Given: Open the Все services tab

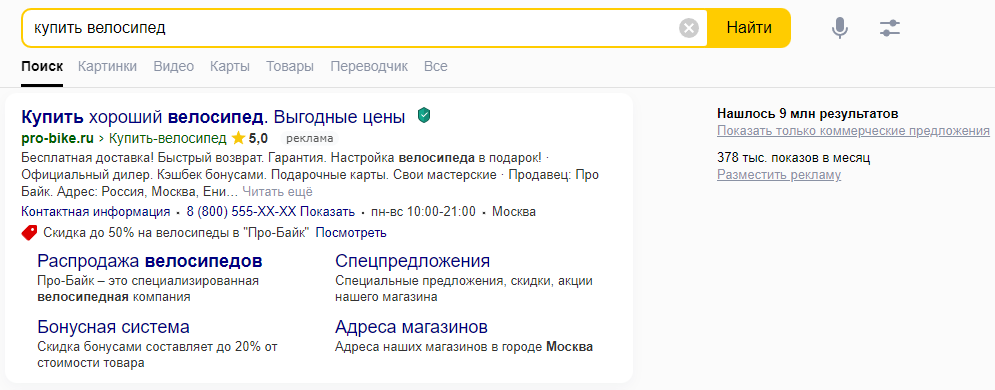Looking at the screenshot, I should (436, 66).
